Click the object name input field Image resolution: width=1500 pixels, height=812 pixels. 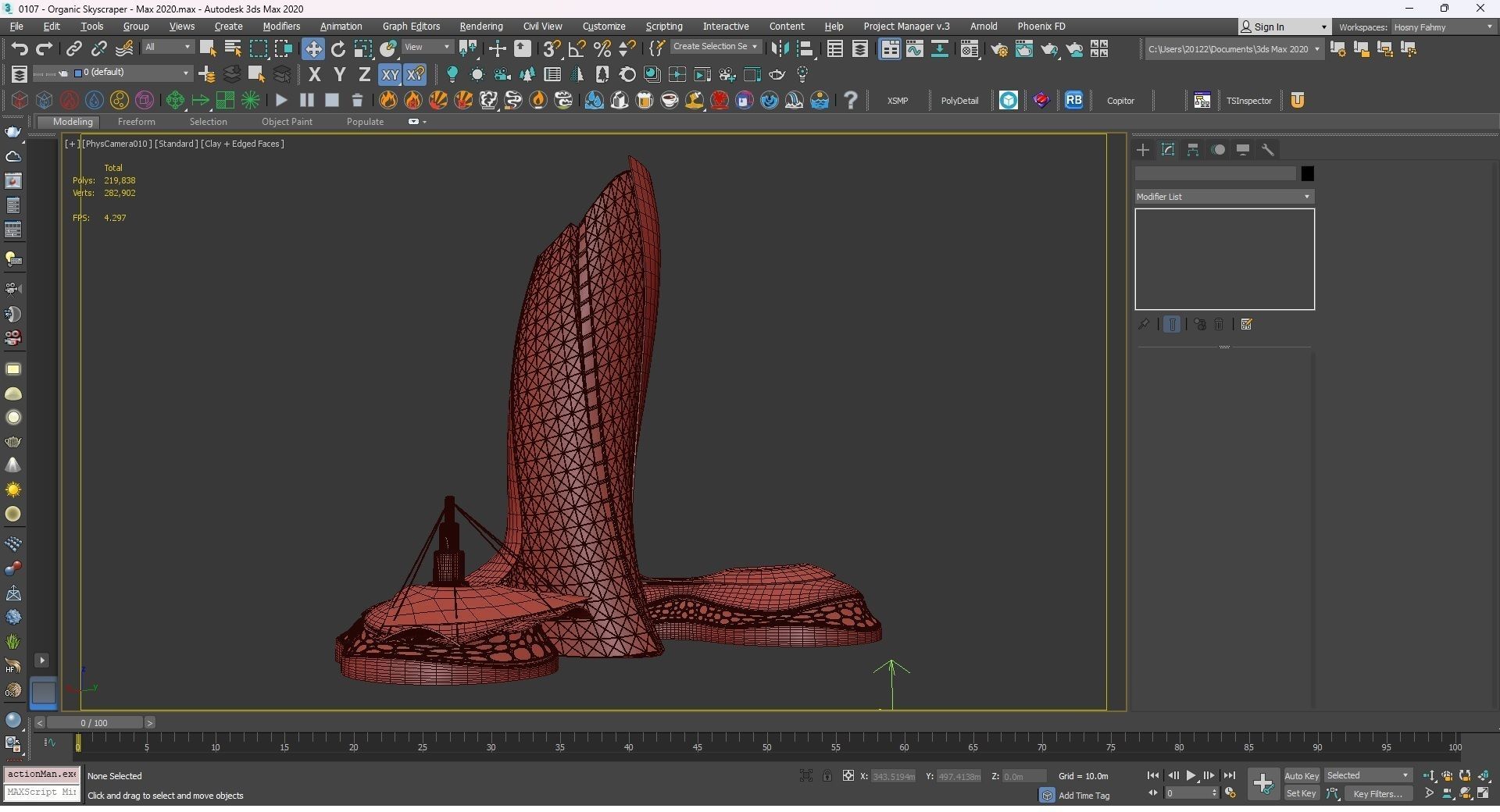click(x=1216, y=174)
